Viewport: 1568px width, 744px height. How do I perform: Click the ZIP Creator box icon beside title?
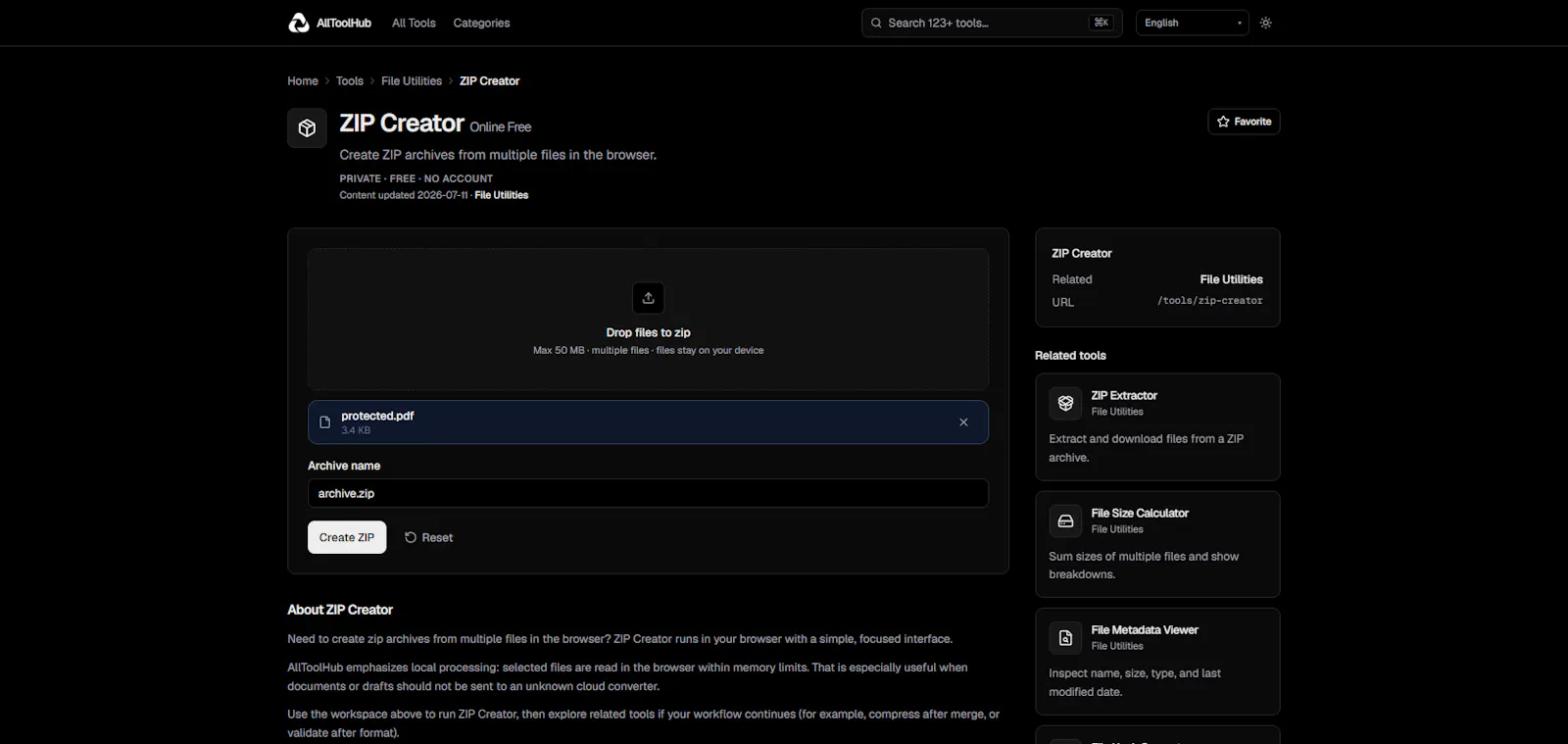[307, 128]
